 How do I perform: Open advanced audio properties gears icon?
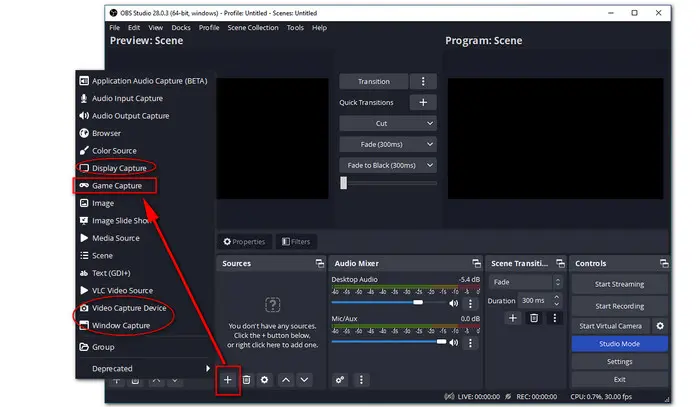340,380
